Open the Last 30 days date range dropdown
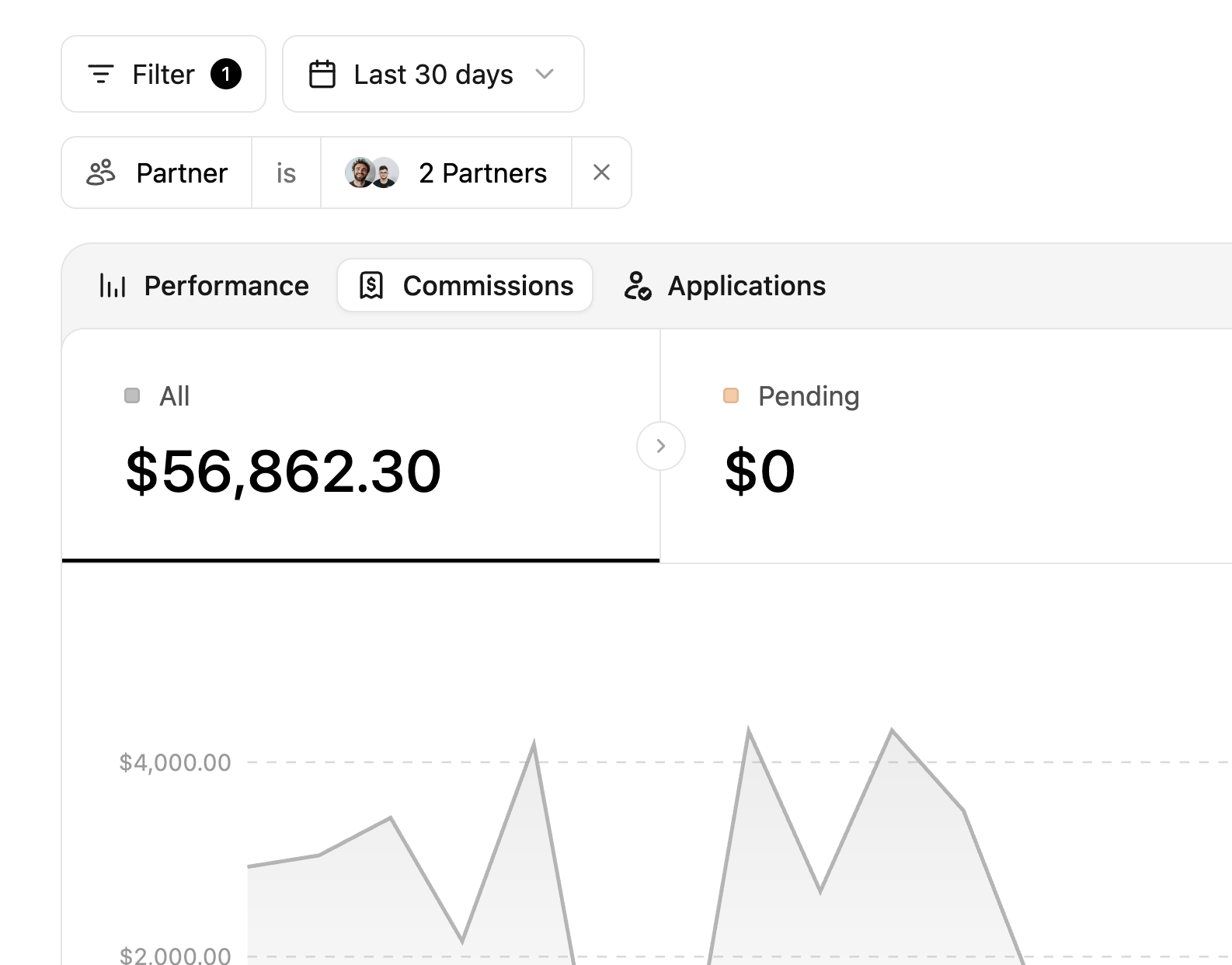The image size is (1232, 965). click(x=433, y=74)
